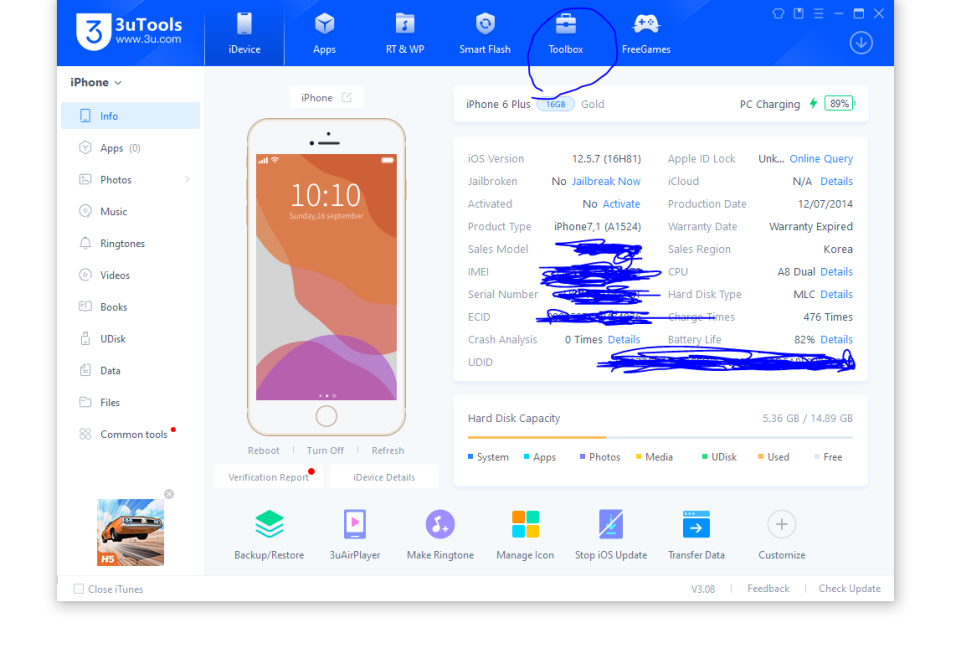Click the downloads arrow icon
The height and width of the screenshot is (664, 966).
click(861, 43)
